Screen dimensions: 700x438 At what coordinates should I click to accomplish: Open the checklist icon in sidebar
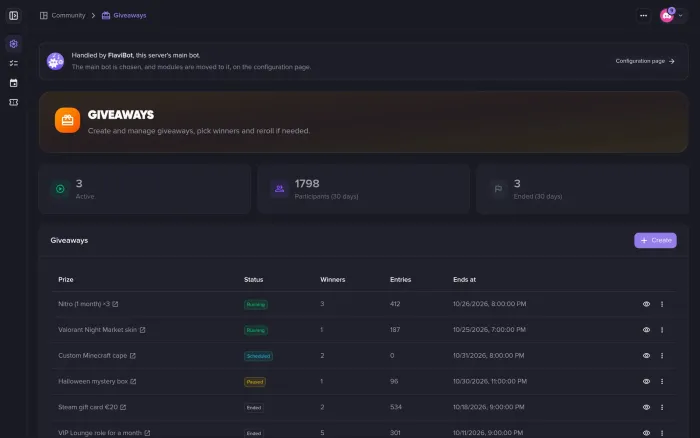tap(13, 63)
